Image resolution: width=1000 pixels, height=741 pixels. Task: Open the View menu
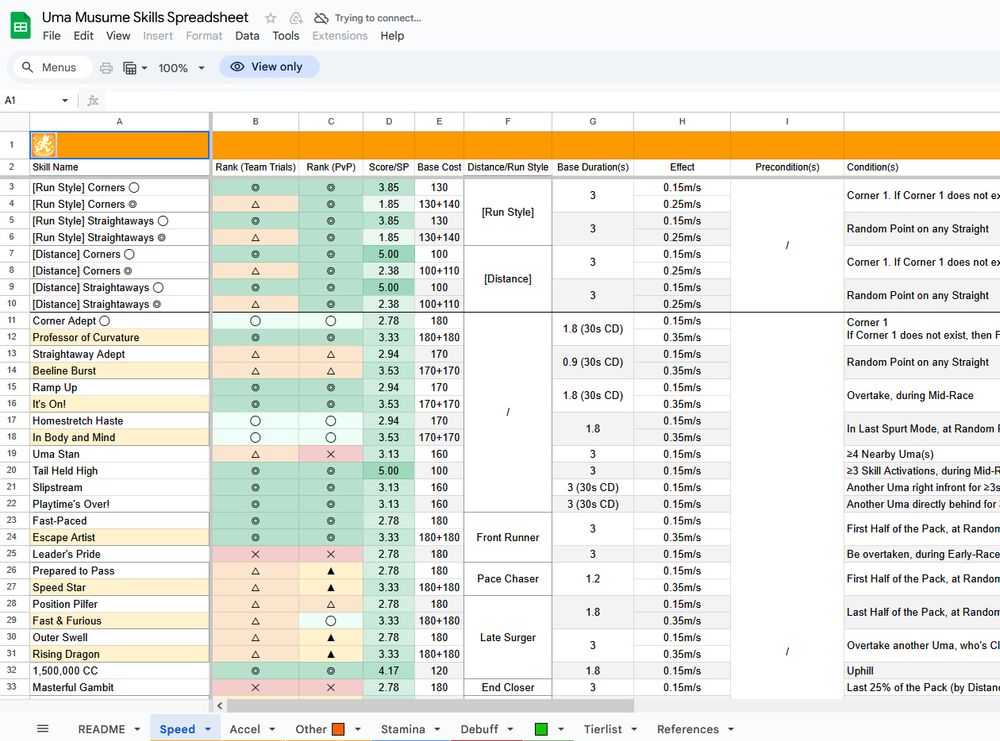tap(118, 36)
